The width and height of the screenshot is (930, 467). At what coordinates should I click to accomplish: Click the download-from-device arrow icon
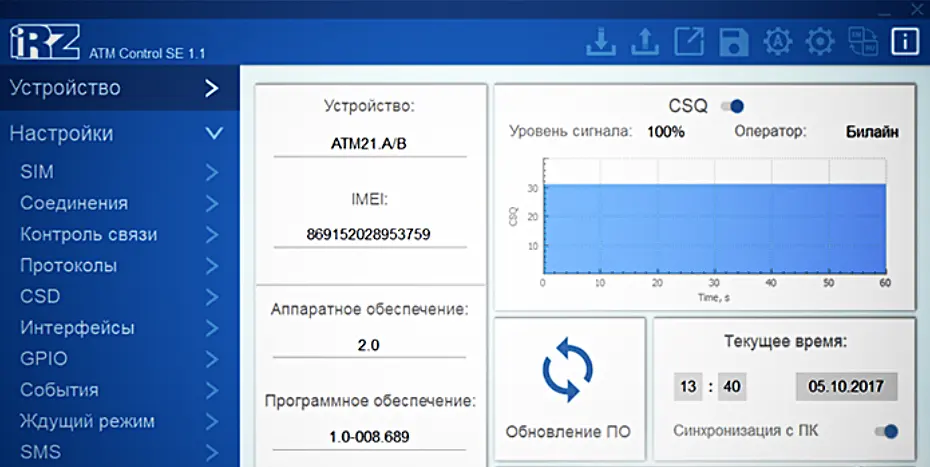pyautogui.click(x=601, y=42)
